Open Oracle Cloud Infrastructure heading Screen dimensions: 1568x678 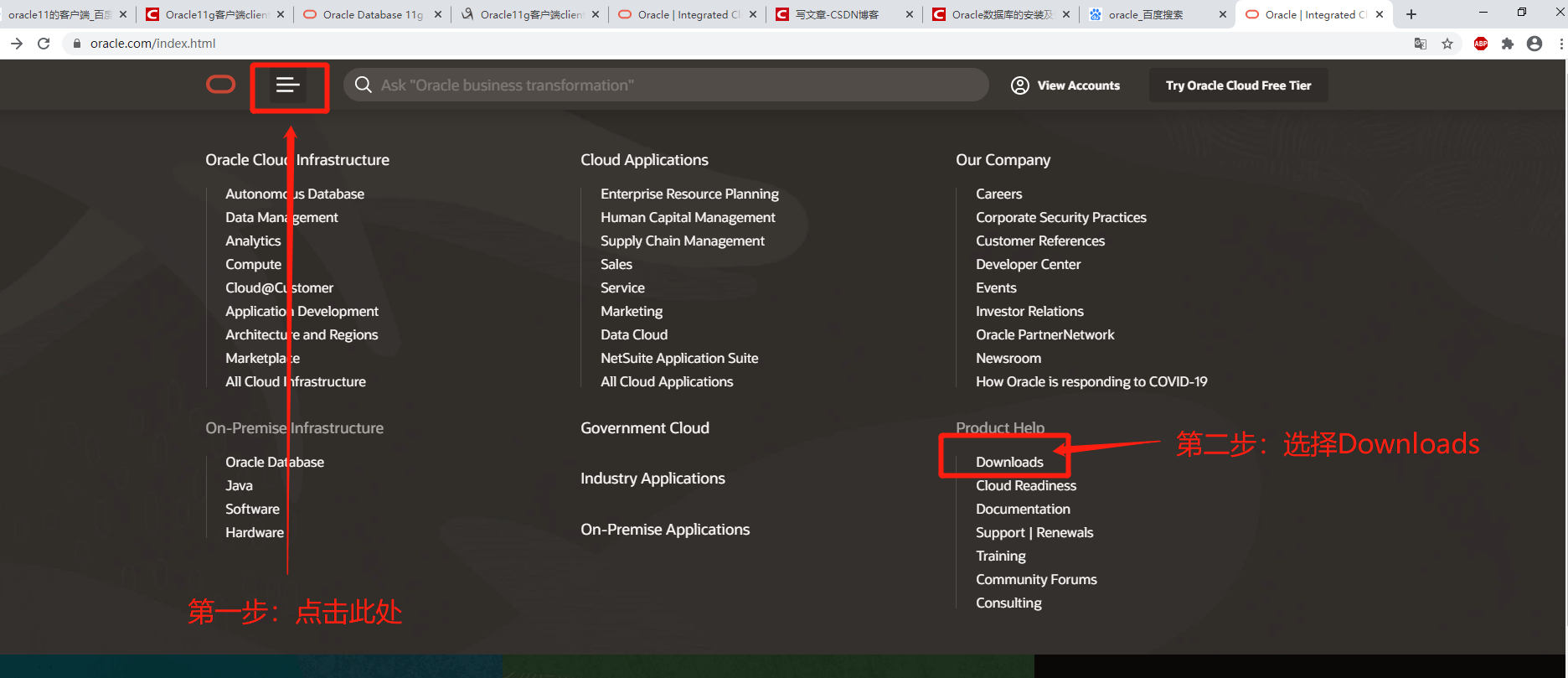pos(297,159)
